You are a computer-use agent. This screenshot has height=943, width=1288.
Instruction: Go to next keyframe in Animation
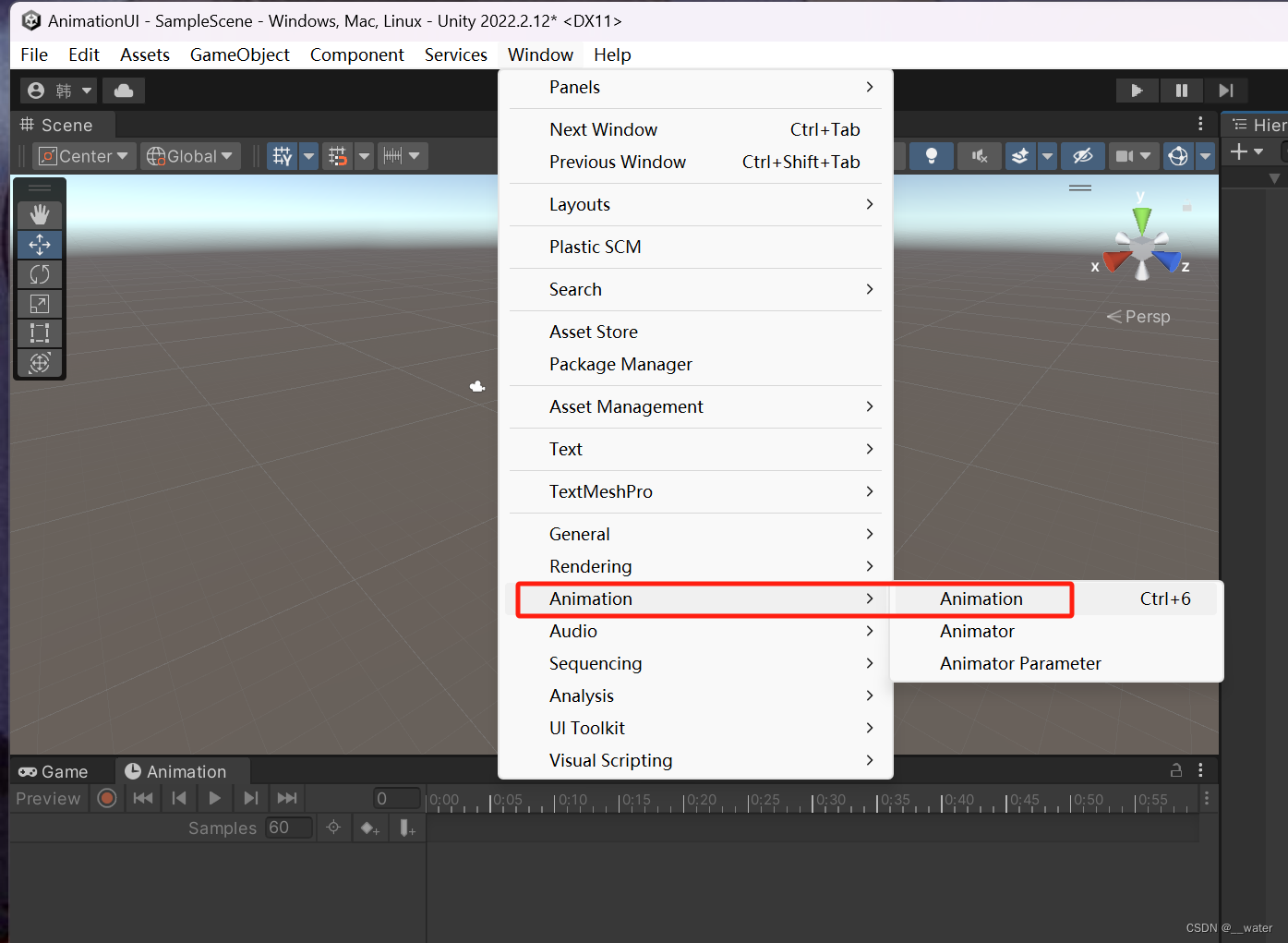[251, 798]
